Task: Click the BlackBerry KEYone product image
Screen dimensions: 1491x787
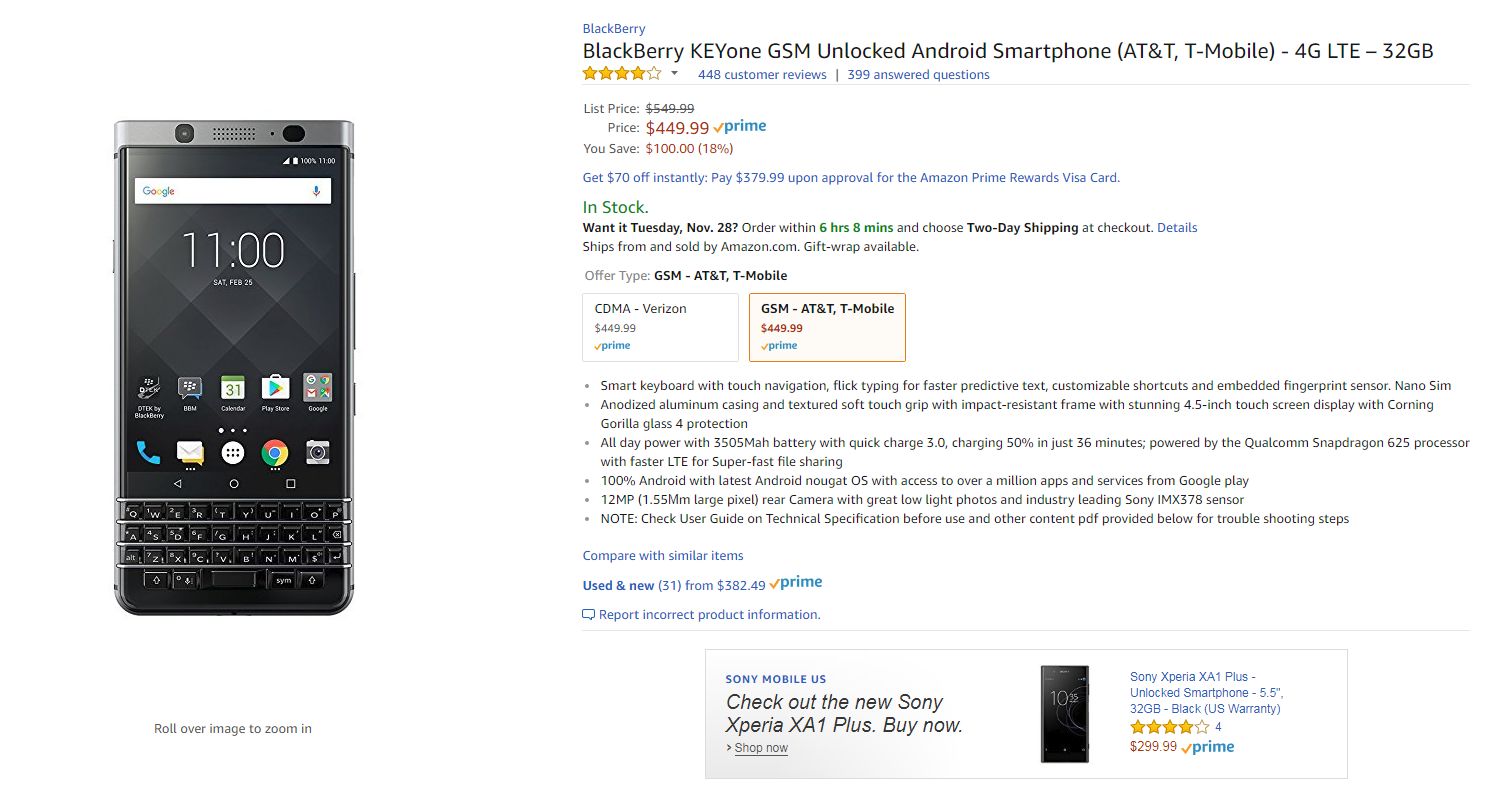Action: tap(234, 368)
